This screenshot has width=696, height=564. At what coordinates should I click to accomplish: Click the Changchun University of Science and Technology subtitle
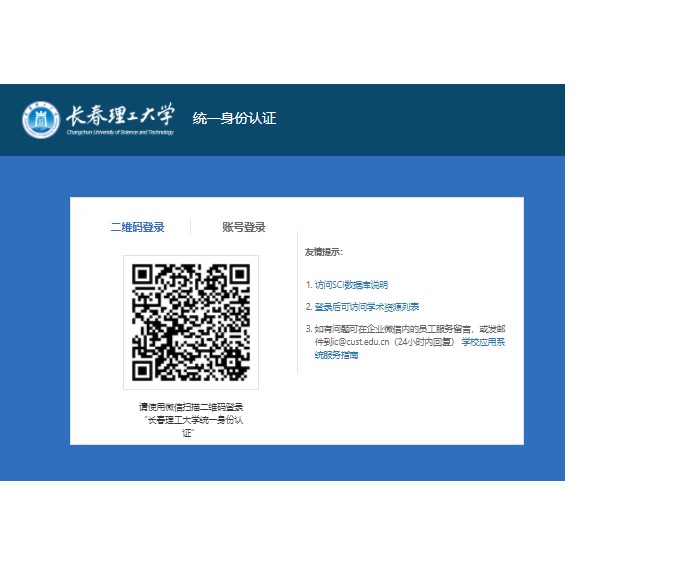(120, 132)
